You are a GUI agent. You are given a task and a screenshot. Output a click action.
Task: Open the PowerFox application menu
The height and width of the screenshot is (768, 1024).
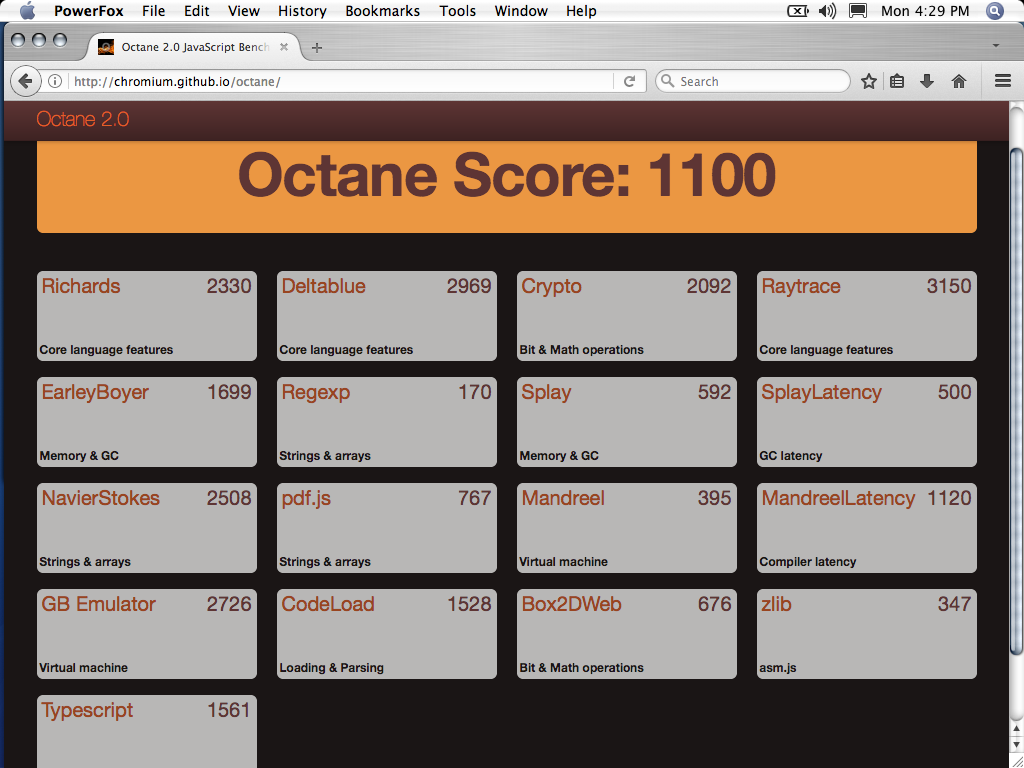(x=89, y=11)
